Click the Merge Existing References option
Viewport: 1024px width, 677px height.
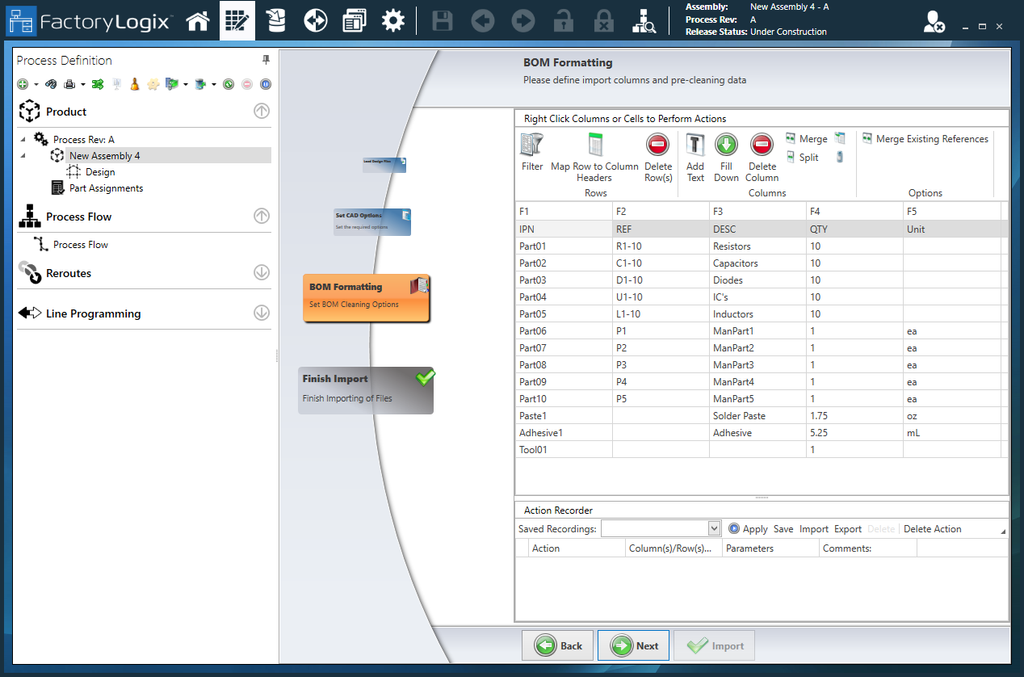926,139
